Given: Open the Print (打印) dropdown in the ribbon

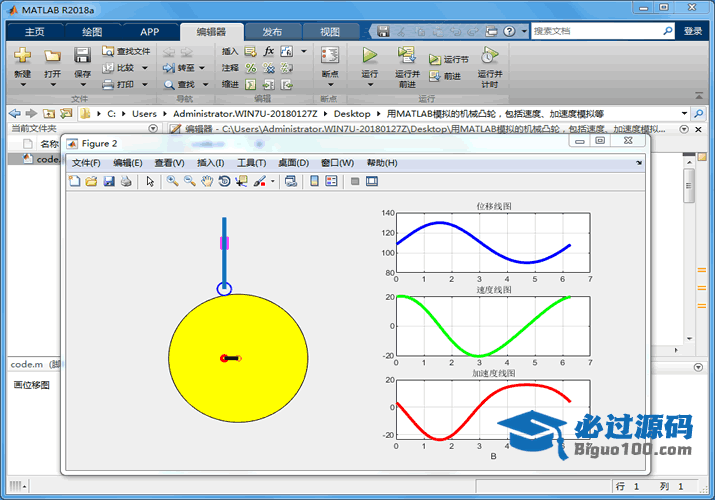Looking at the screenshot, I should point(145,84).
